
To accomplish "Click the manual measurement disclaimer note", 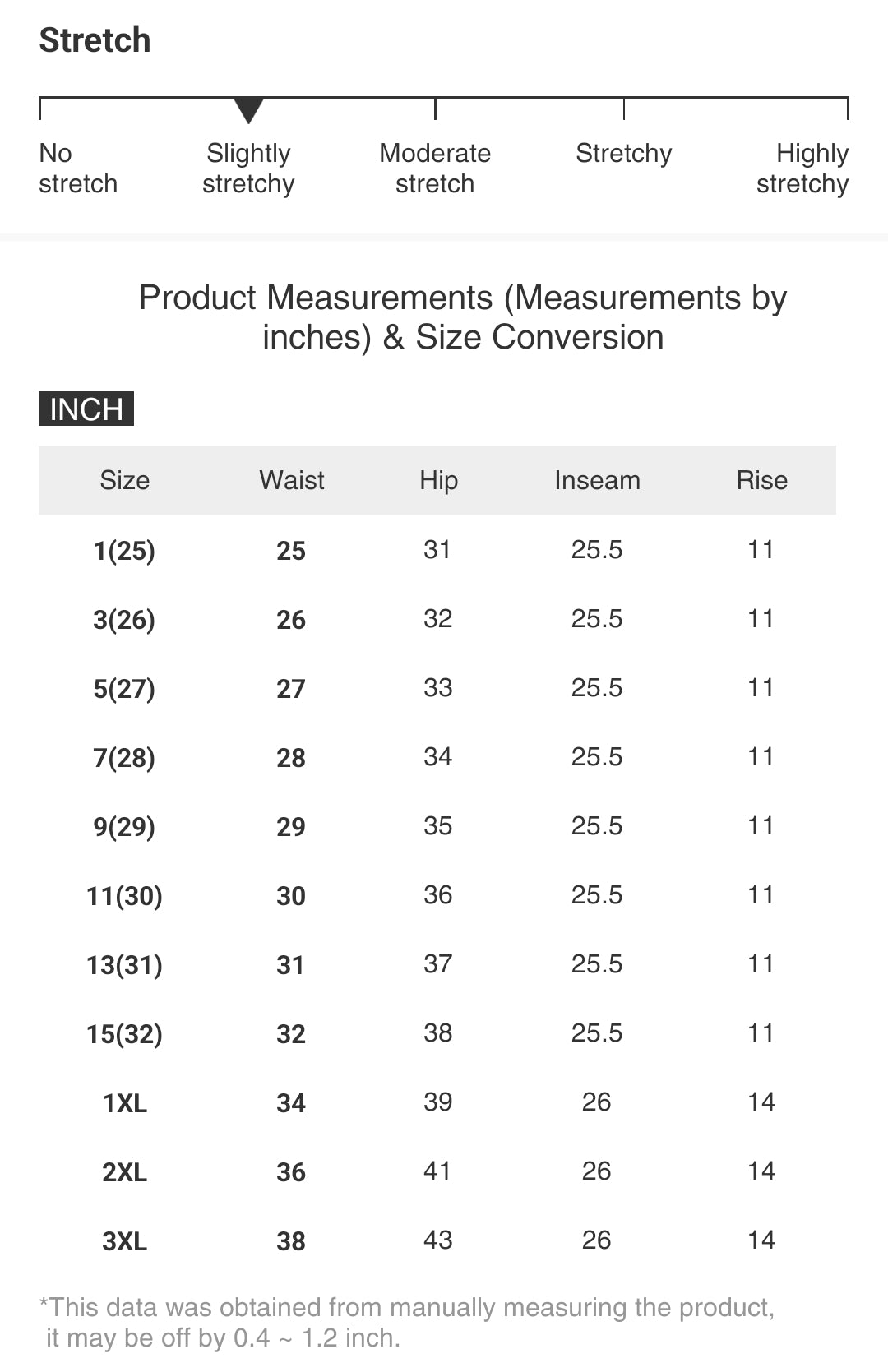I will click(x=407, y=1323).
